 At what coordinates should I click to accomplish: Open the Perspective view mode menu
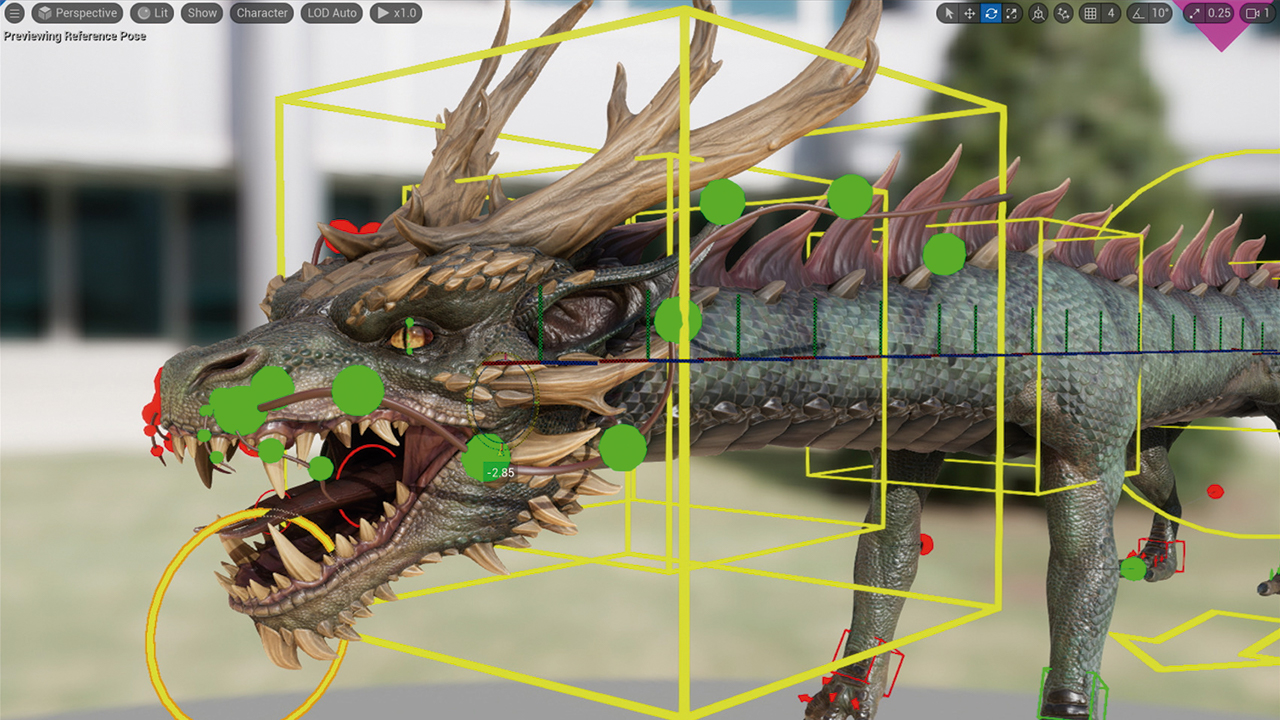(77, 13)
